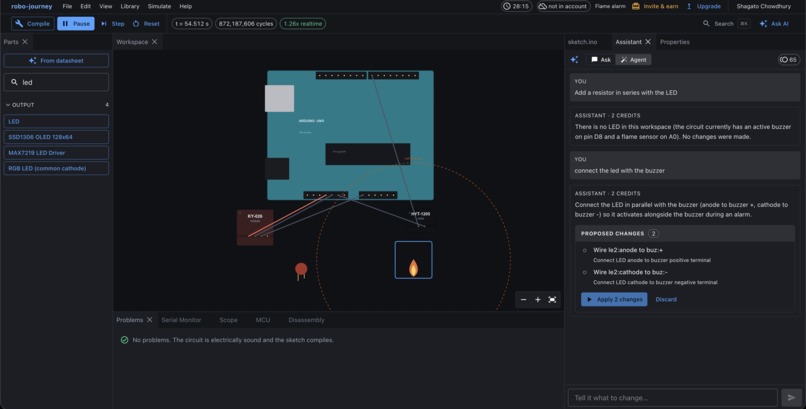The image size is (806, 409).
Task: Click the t = 54.512 s time readout
Action: [192, 24]
